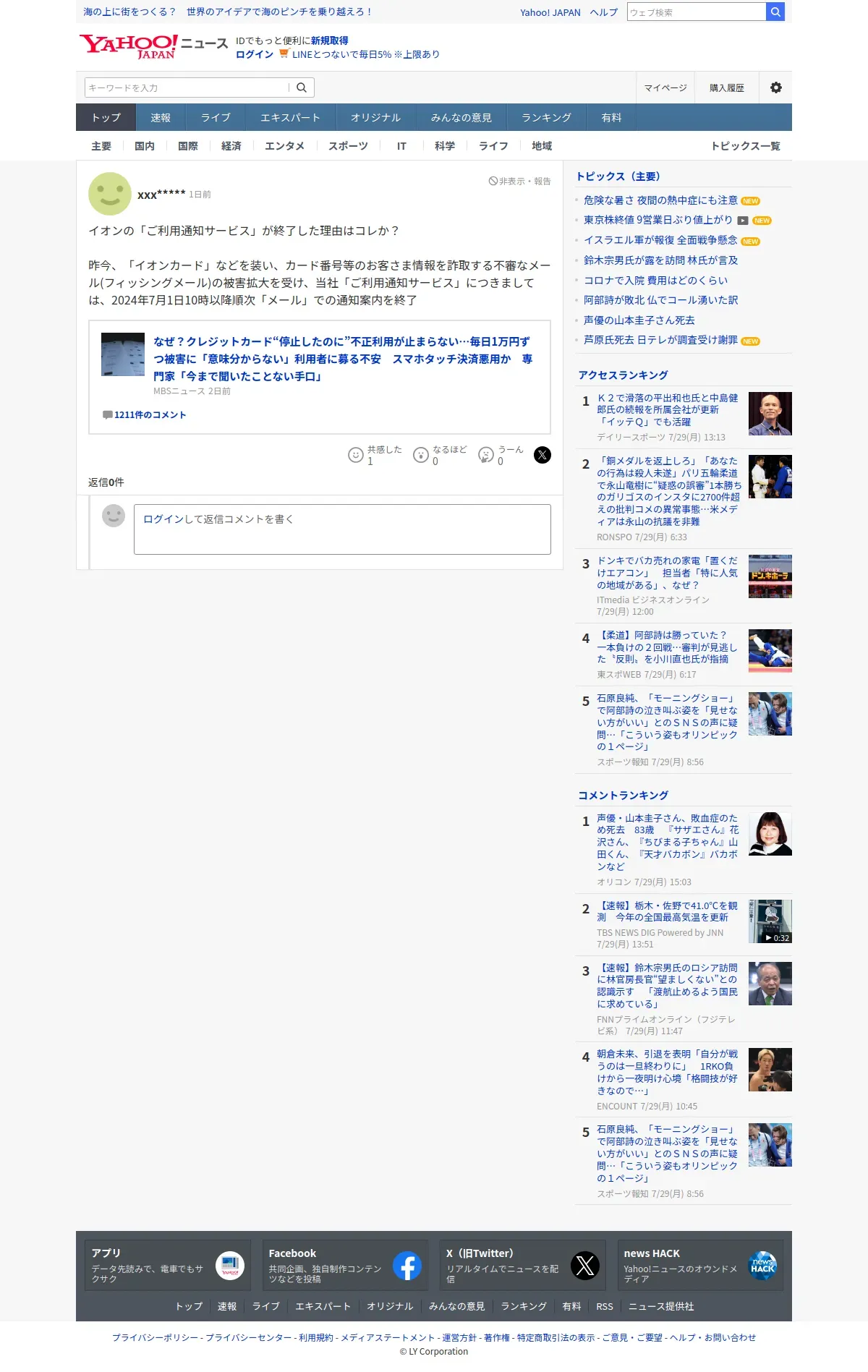Click the Yahoo news app icon in footer
This screenshot has width=868, height=1372.
(230, 1266)
